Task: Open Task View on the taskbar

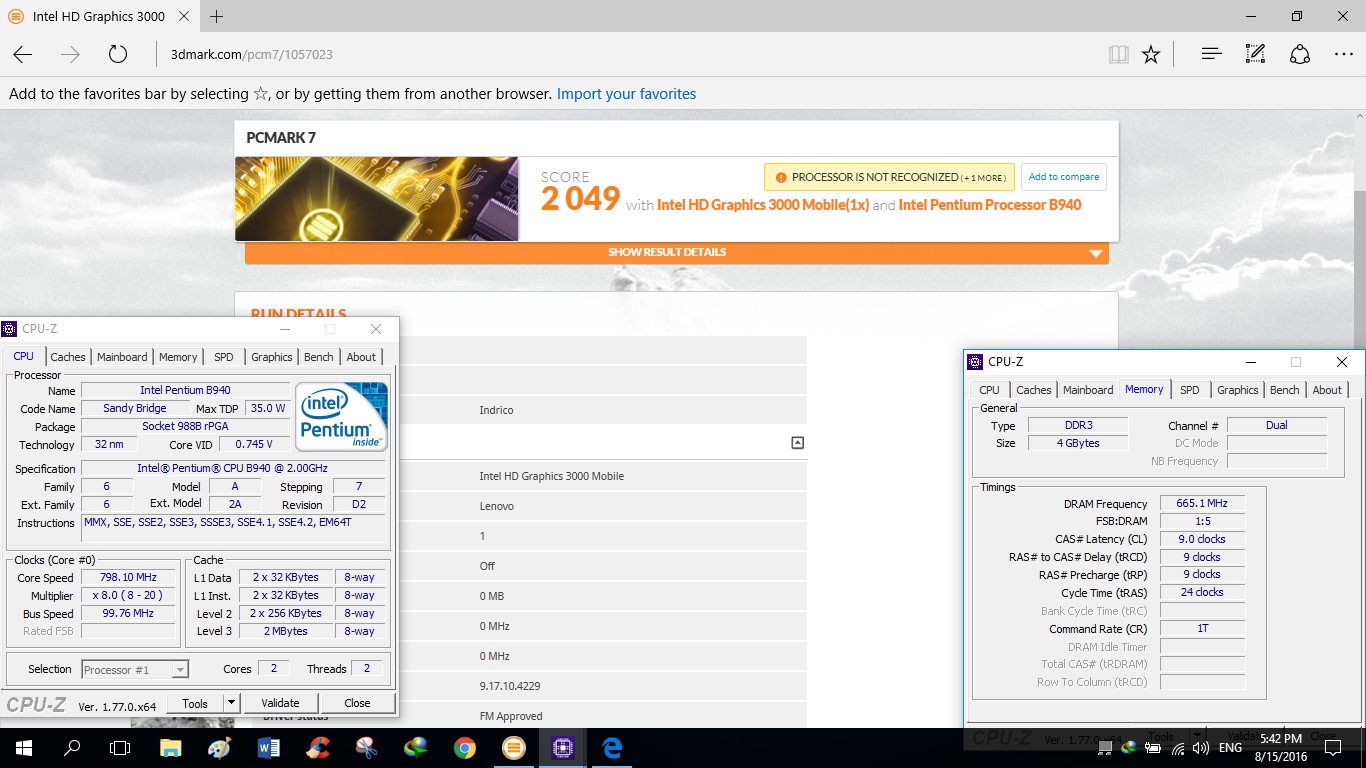Action: tap(120, 747)
